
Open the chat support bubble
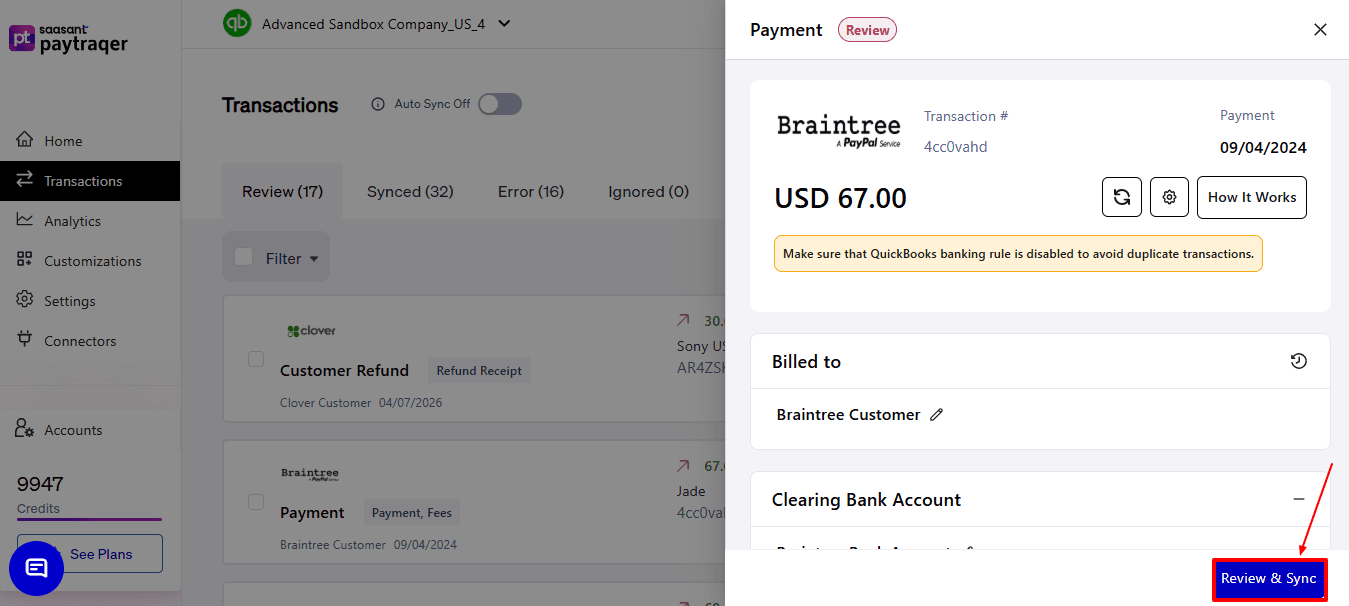(x=36, y=568)
